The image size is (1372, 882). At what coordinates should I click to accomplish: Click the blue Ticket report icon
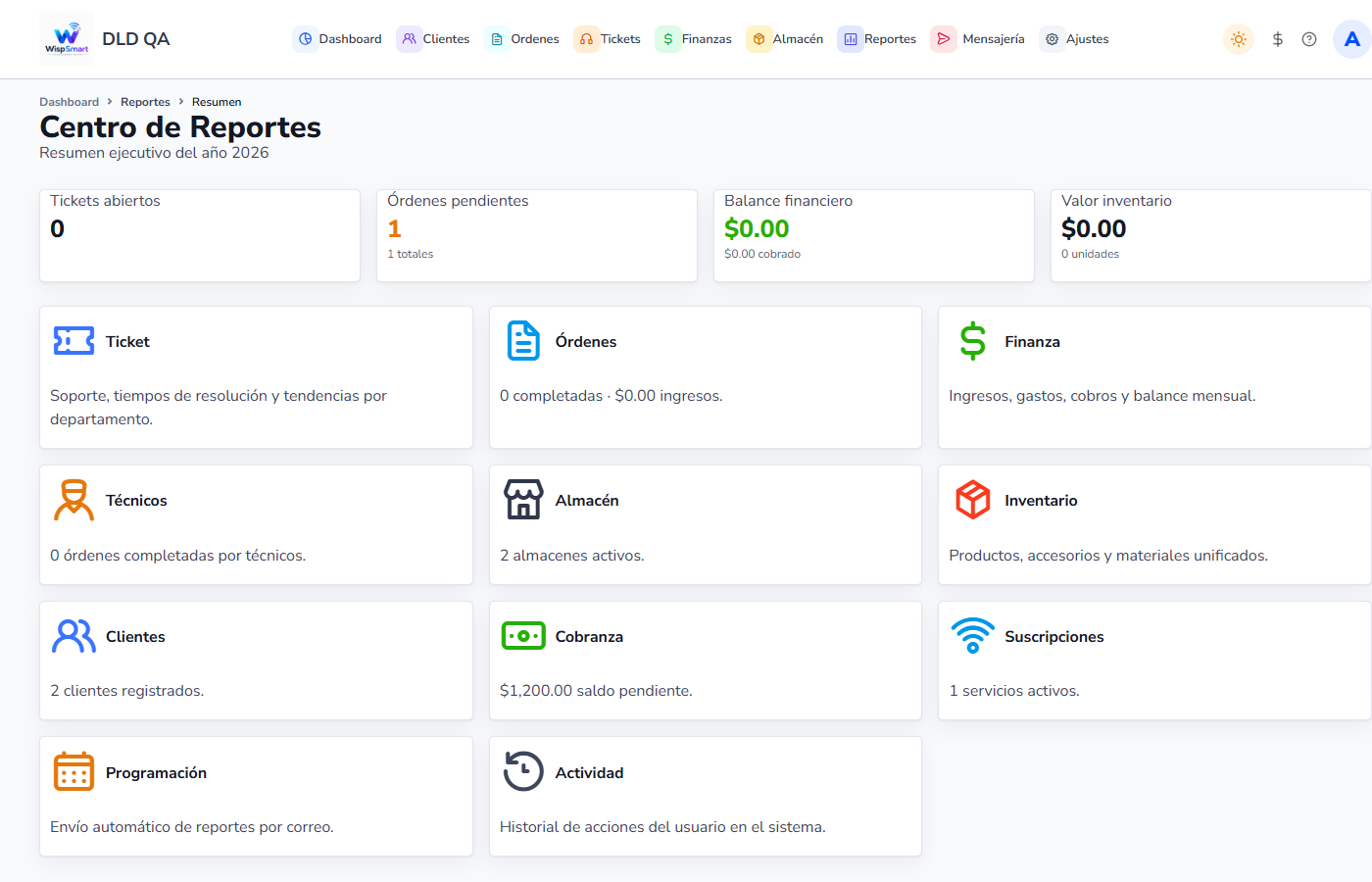click(73, 341)
